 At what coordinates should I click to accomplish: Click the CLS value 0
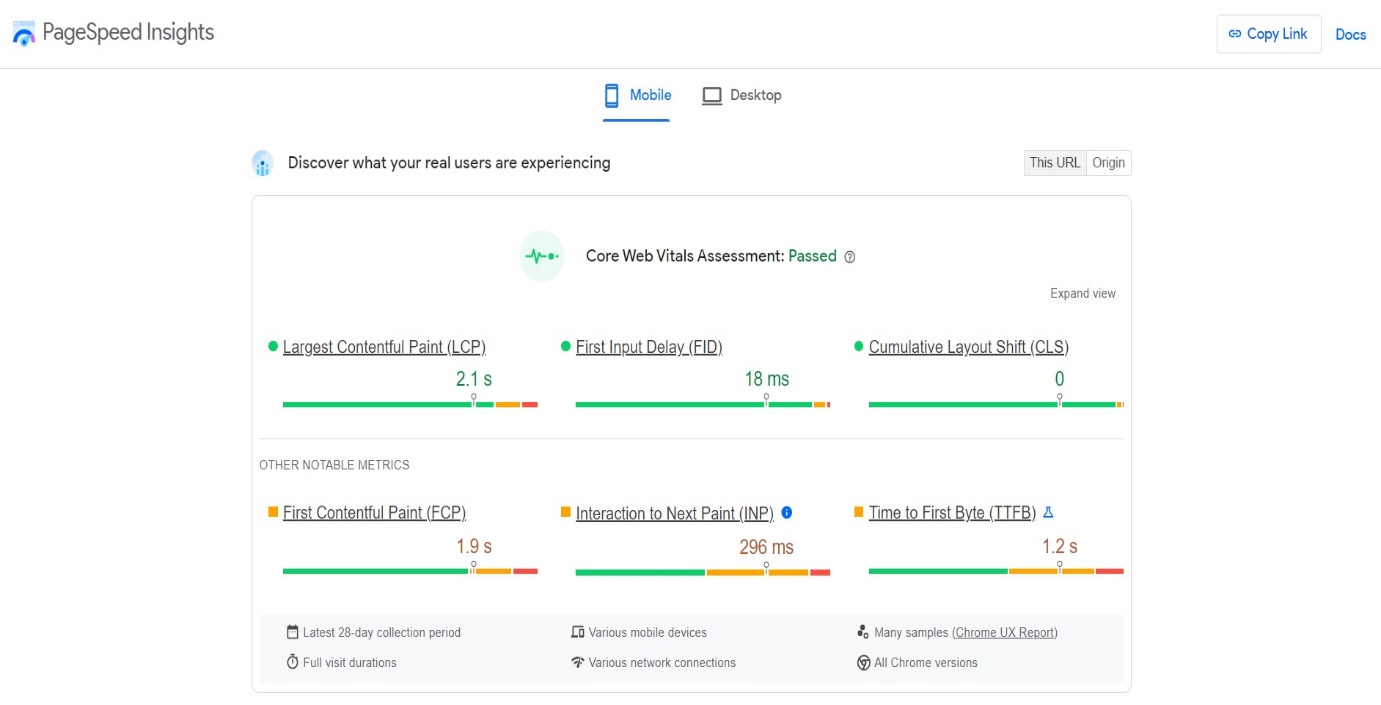click(1060, 379)
